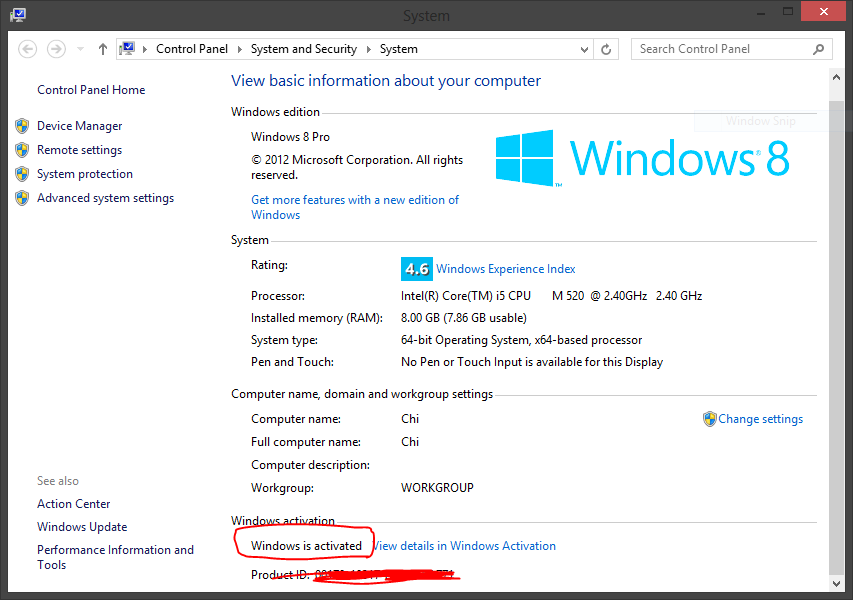This screenshot has width=853, height=600.
Task: Open address bar history dropdown
Action: (584, 50)
